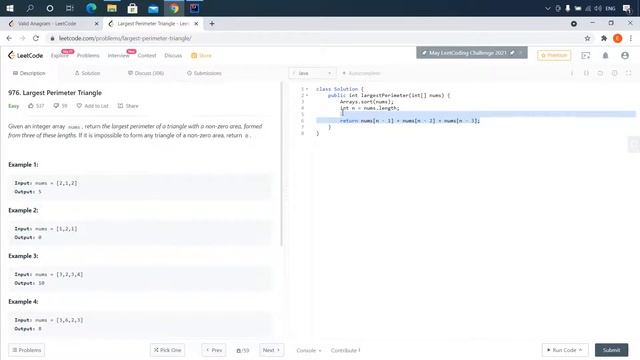Toggle the Autocomplete option
Image resolution: width=640 pixels, height=360 pixels.
[361, 73]
